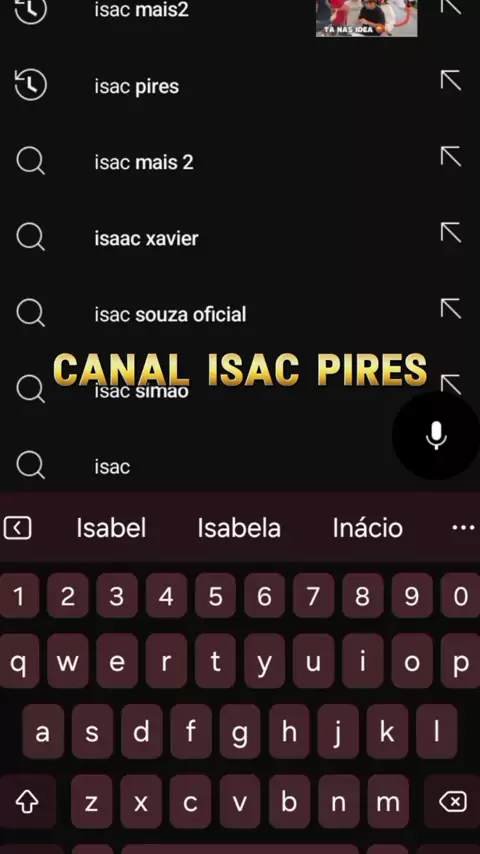Toggle the keyboard shift key
The width and height of the screenshot is (480, 854).
(x=27, y=802)
